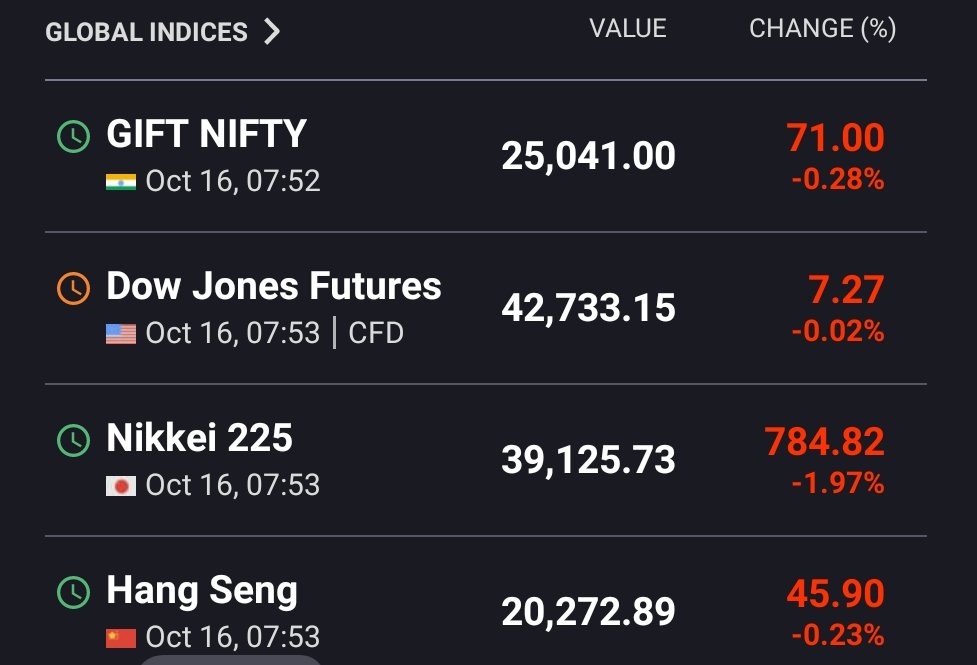977x665 pixels.
Task: Click the Japan flag under Nikkei 225
Action: (x=121, y=486)
